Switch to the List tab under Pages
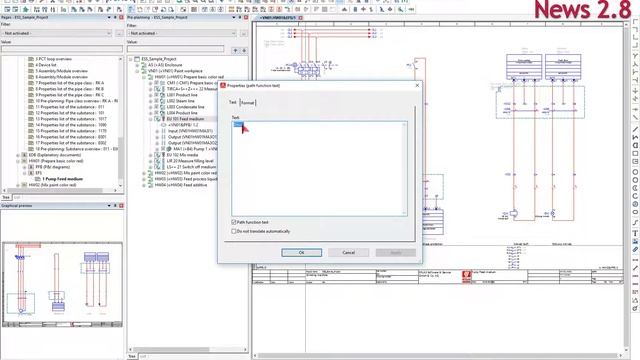This screenshot has height=360, width=640. (17, 198)
